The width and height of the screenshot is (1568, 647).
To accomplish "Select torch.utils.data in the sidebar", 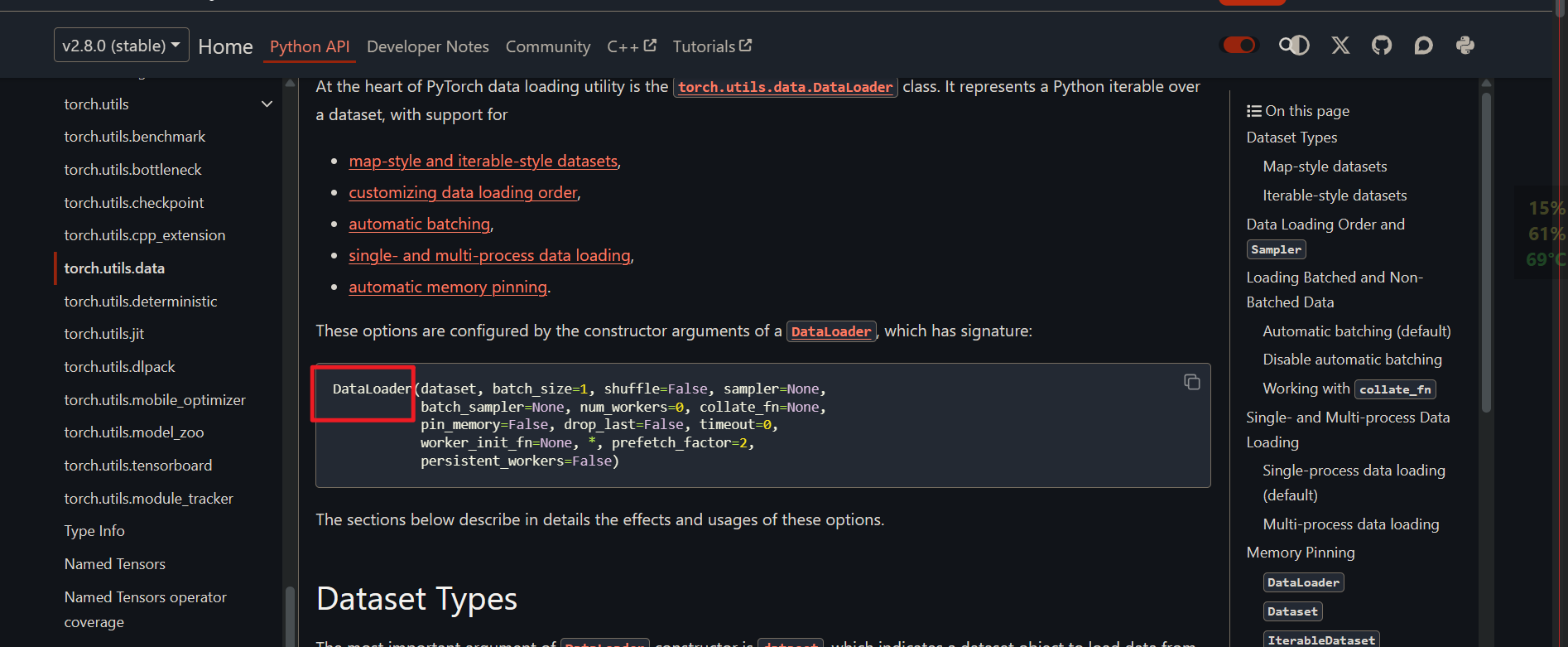I will pyautogui.click(x=114, y=268).
